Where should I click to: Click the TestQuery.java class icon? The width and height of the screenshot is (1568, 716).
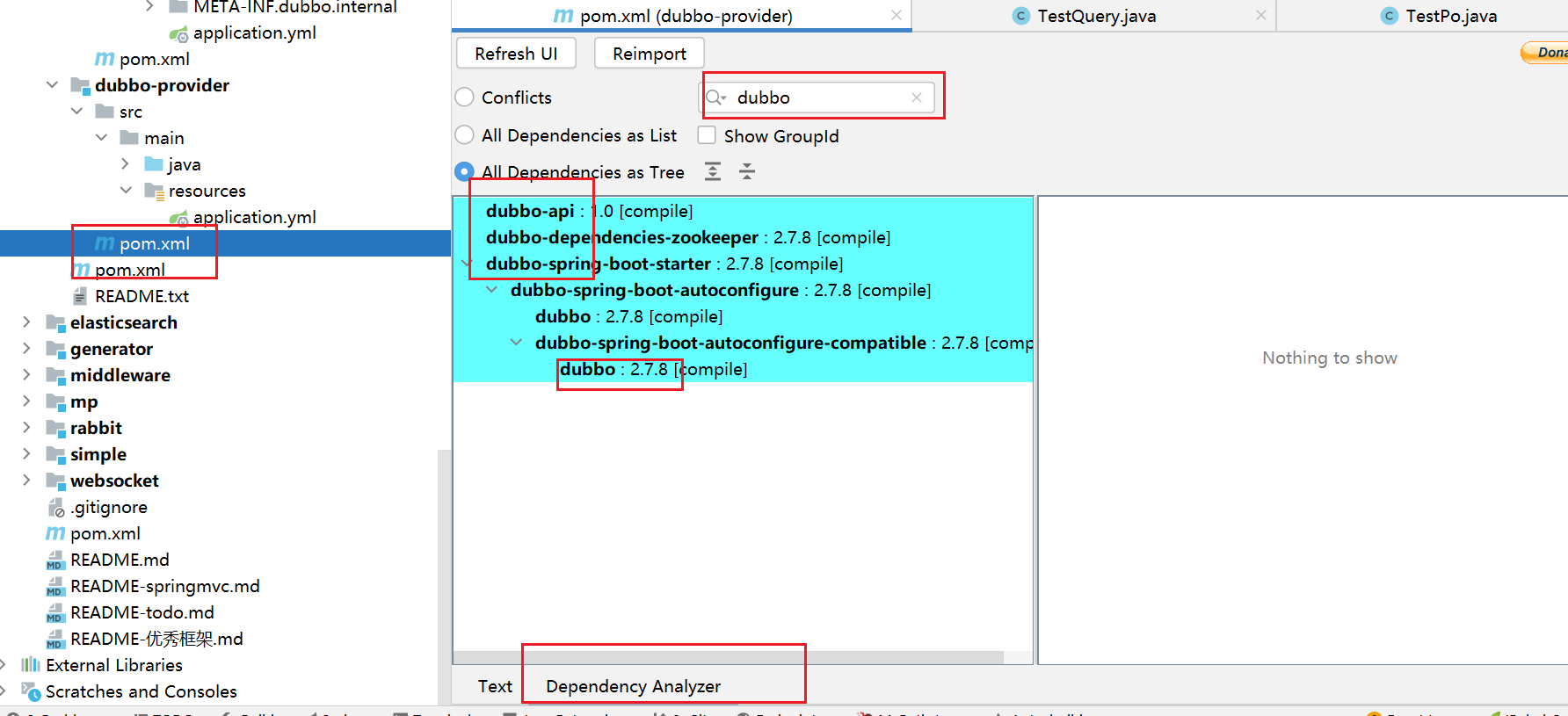tap(1021, 16)
